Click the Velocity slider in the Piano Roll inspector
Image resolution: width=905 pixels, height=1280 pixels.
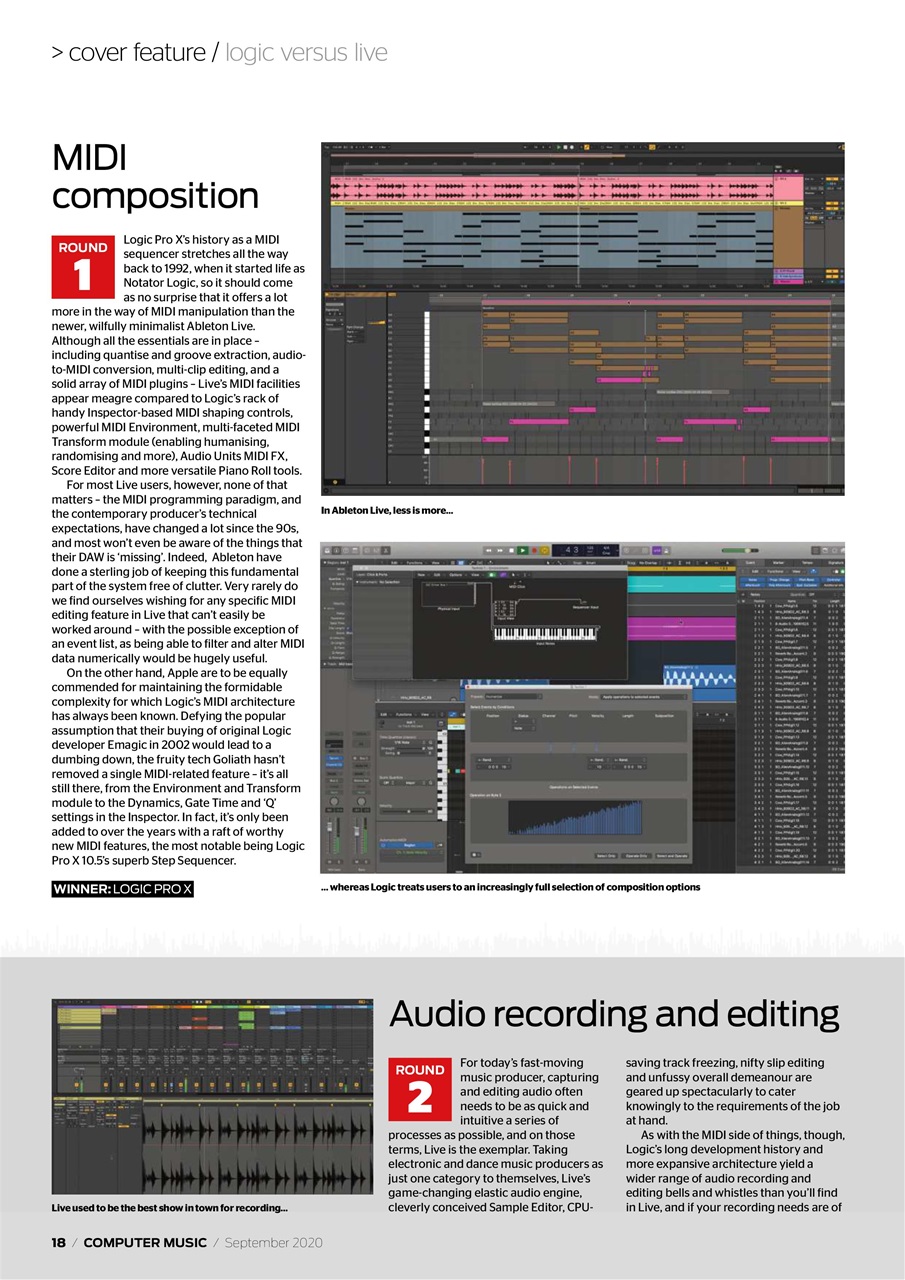click(408, 811)
